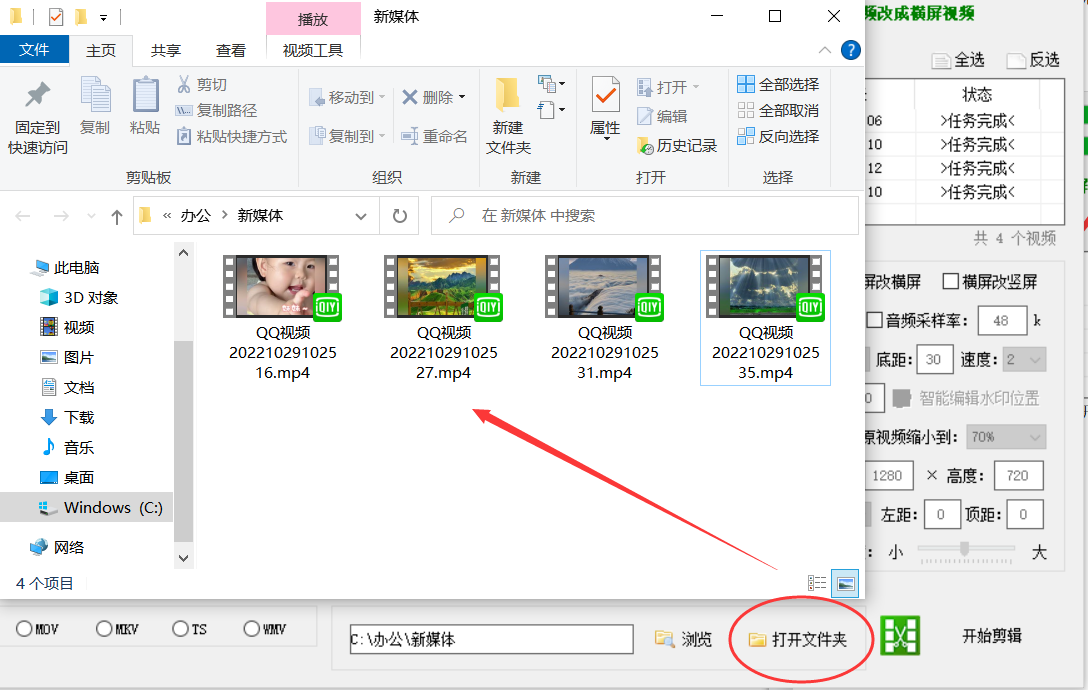Screen dimensions: 1088x690
Task: Click the green scissors clip icon
Action: coord(900,636)
